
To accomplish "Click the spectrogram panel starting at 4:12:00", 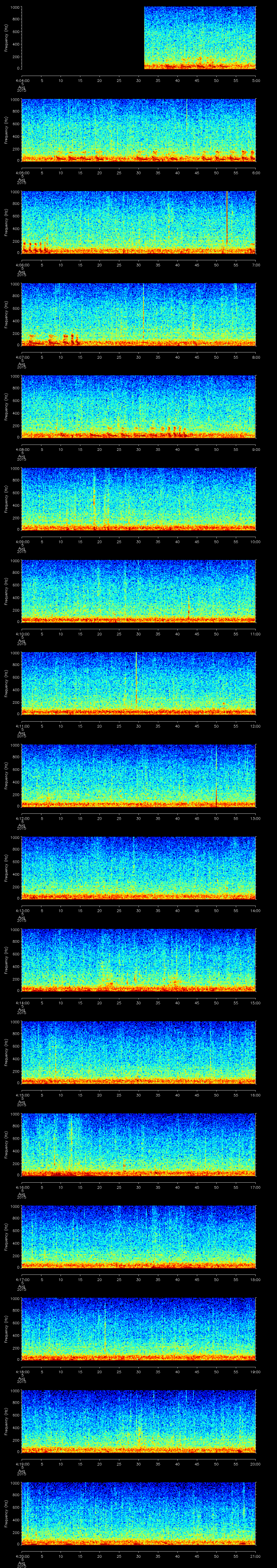I will click(139, 775).
